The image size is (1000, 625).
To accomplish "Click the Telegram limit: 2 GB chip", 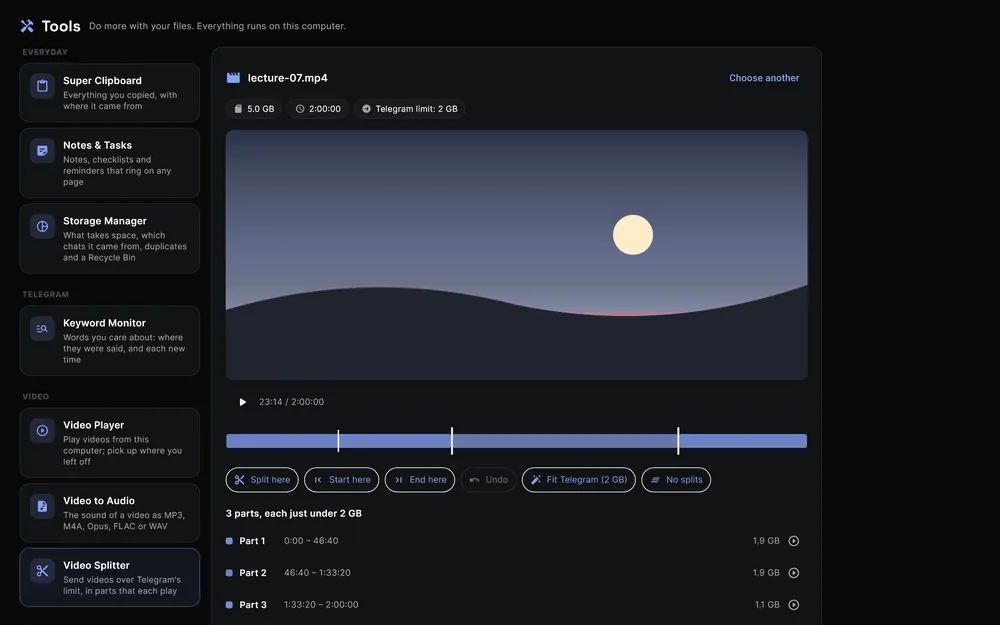I will [409, 109].
